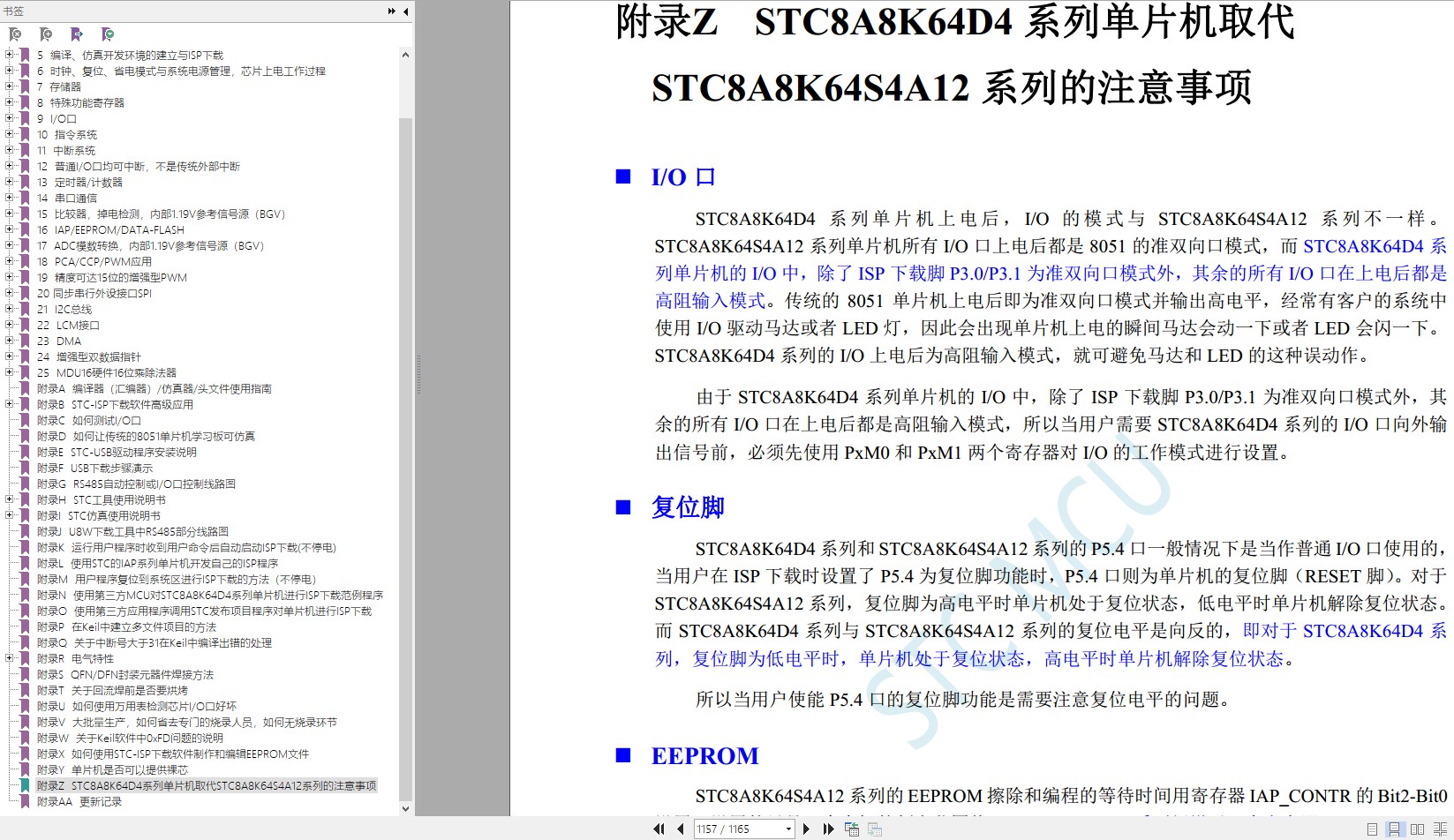
Task: Switch to single page view
Action: tap(1372, 829)
